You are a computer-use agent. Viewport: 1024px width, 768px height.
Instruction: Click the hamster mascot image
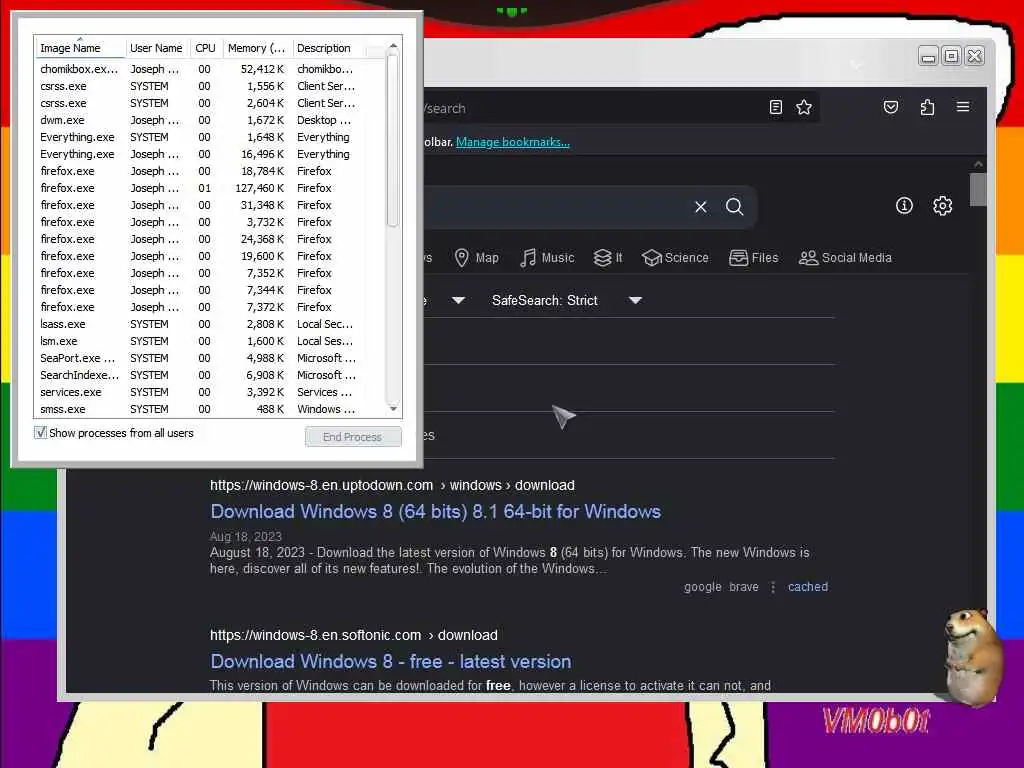point(972,656)
